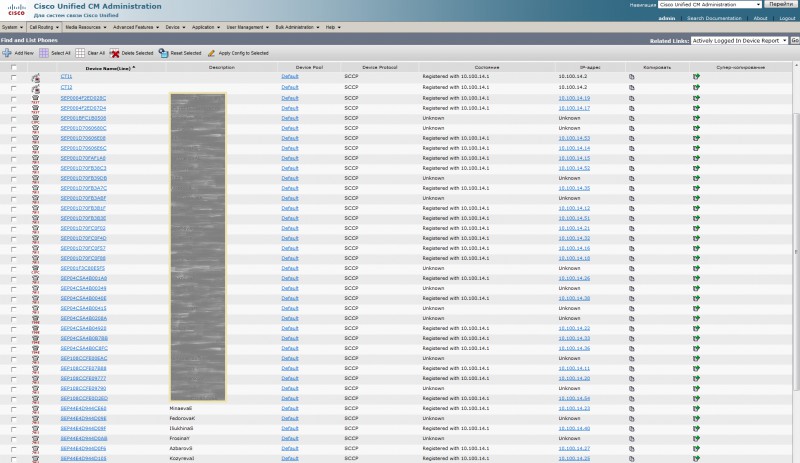Sort by the Device Name(Line) column header
The height and width of the screenshot is (463, 800).
110,68
